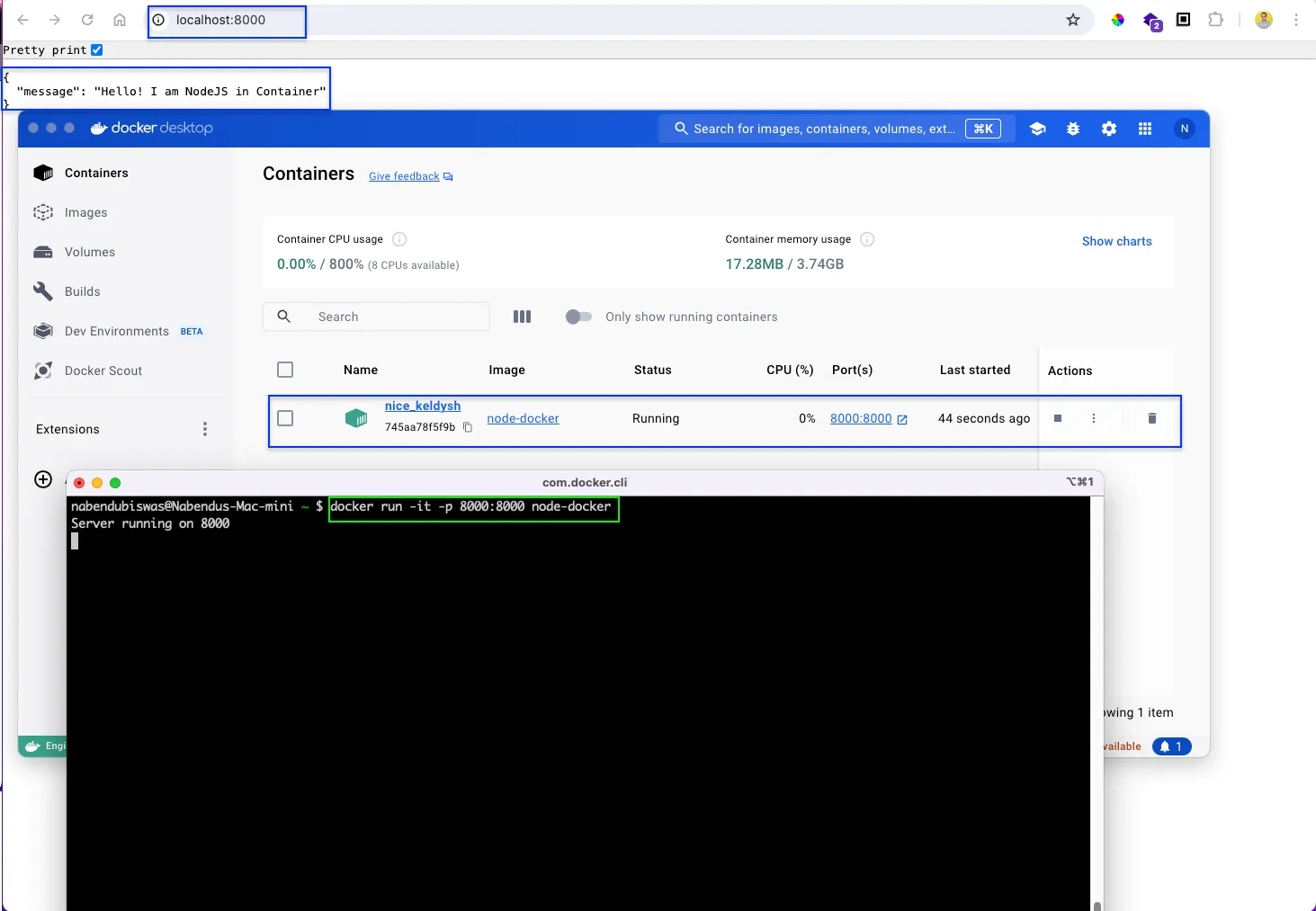
Task: Open the browser profile avatar
Action: coord(1264,20)
